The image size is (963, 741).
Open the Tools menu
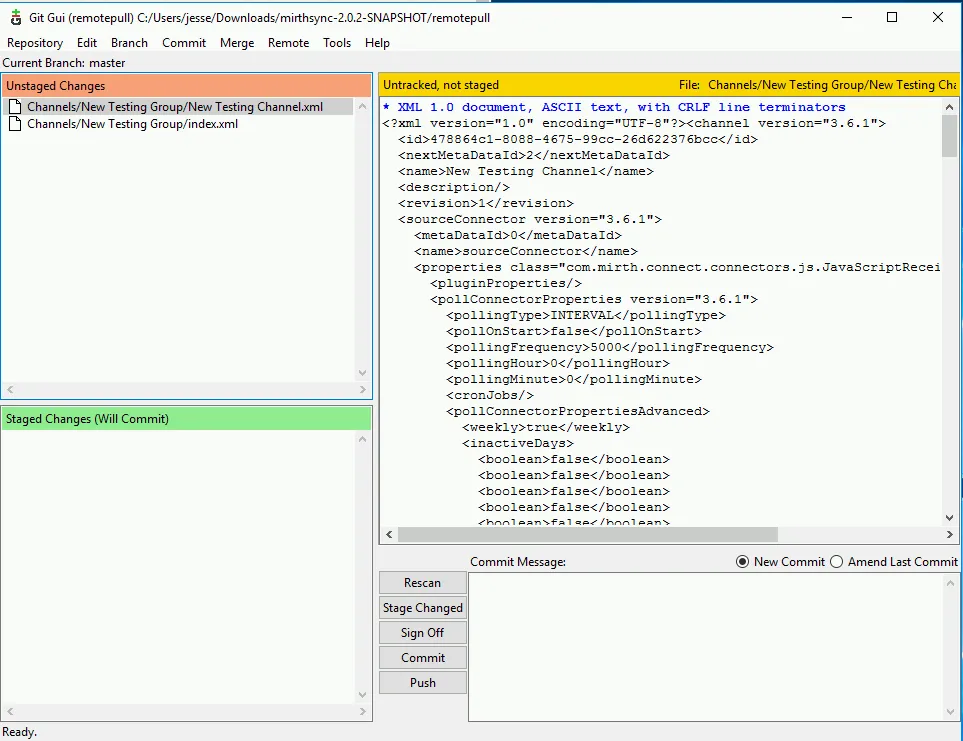(336, 43)
